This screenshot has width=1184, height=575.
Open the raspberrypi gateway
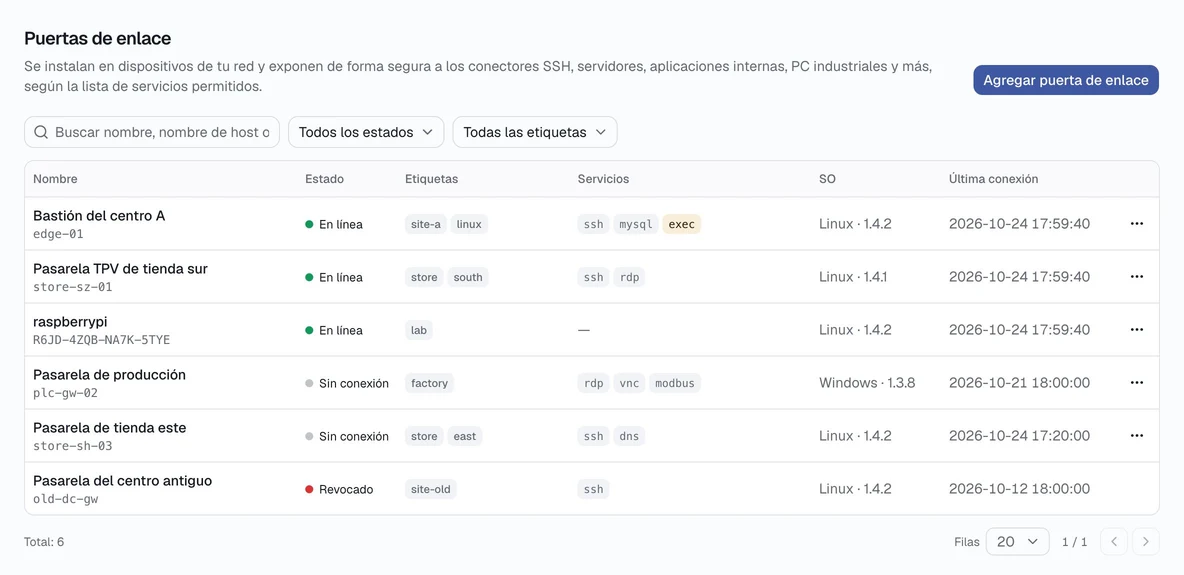coord(70,322)
